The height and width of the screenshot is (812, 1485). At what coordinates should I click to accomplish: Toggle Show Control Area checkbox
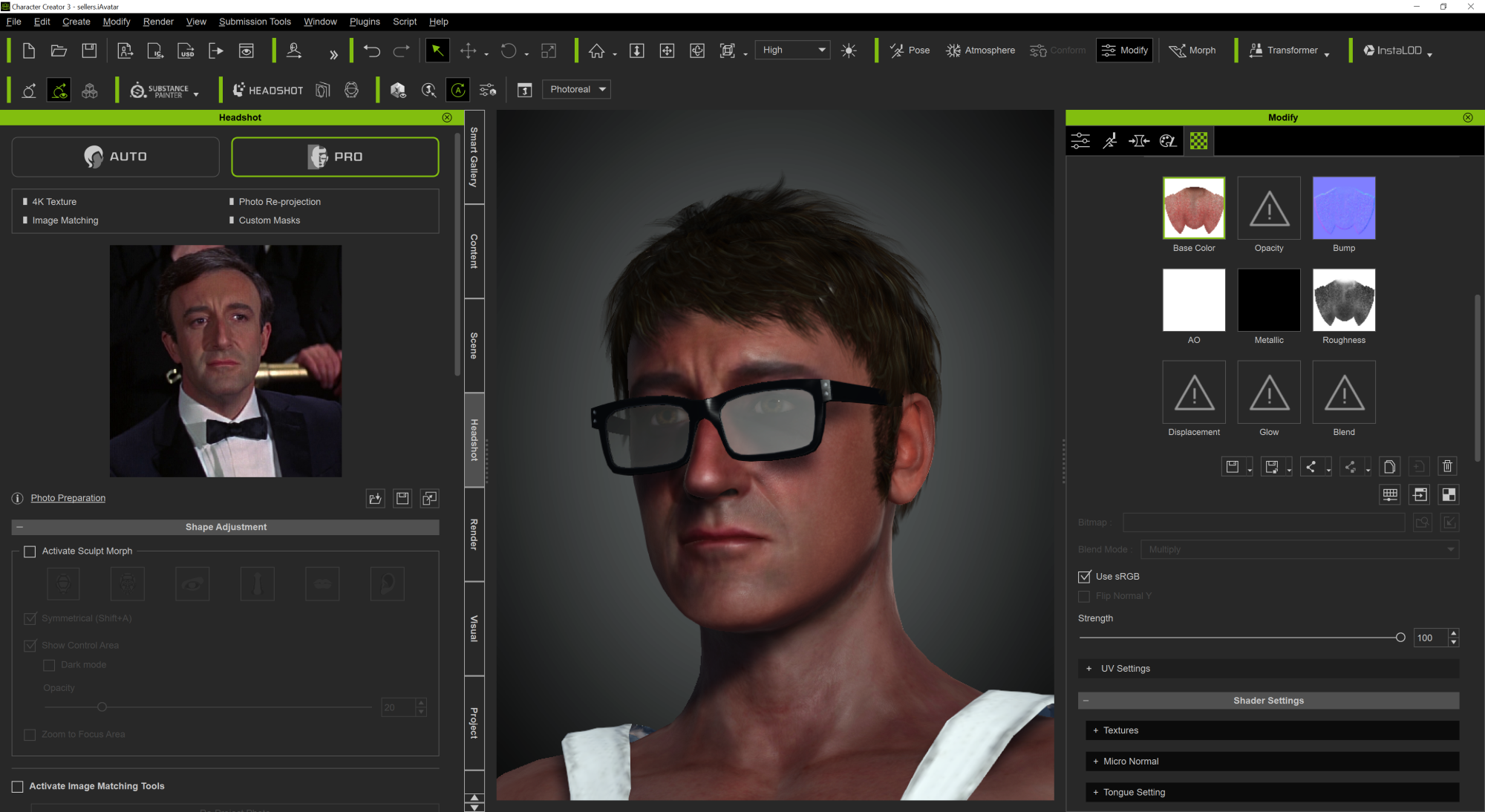[x=30, y=646]
